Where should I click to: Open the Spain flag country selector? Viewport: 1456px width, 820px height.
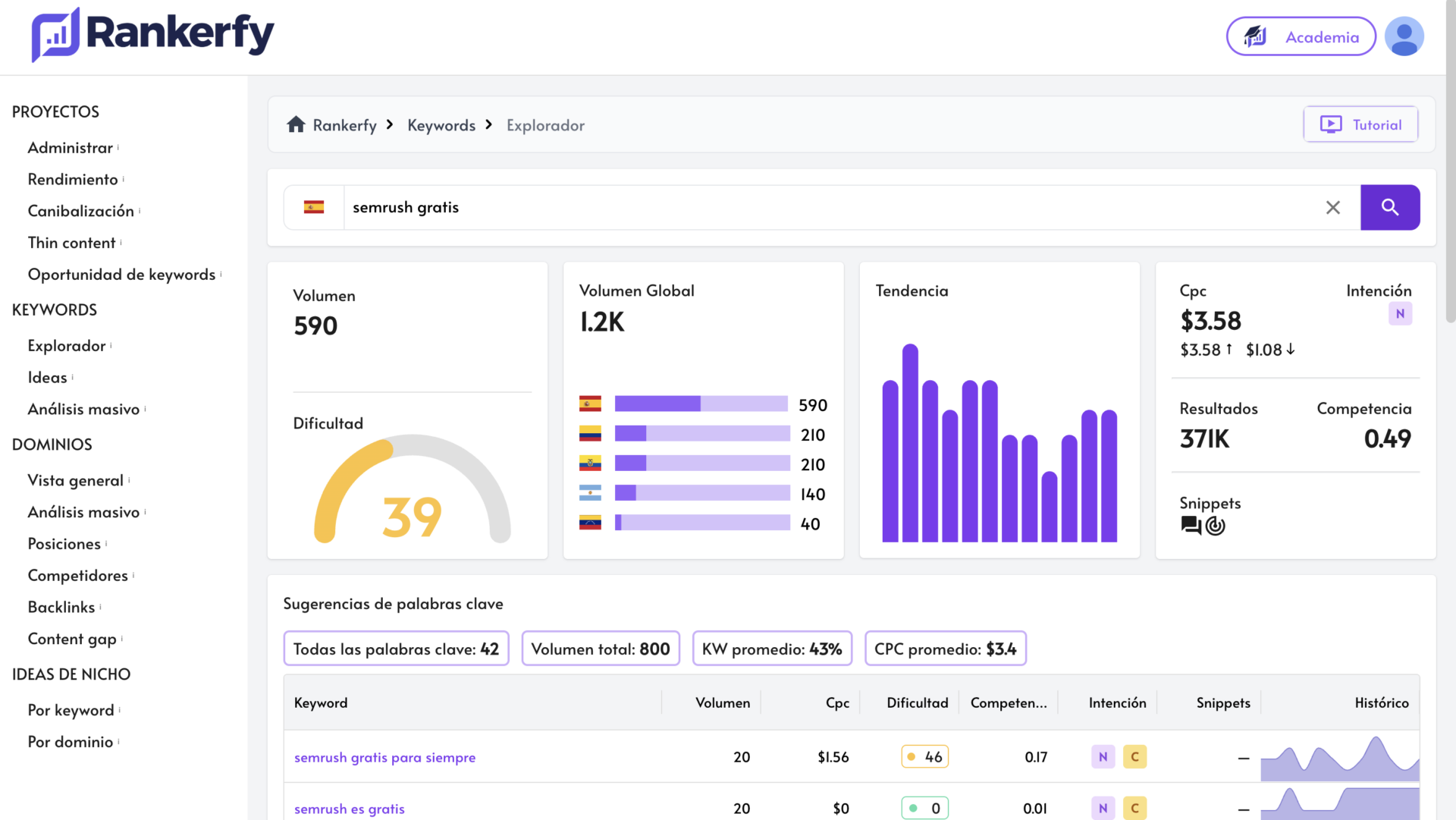coord(314,207)
